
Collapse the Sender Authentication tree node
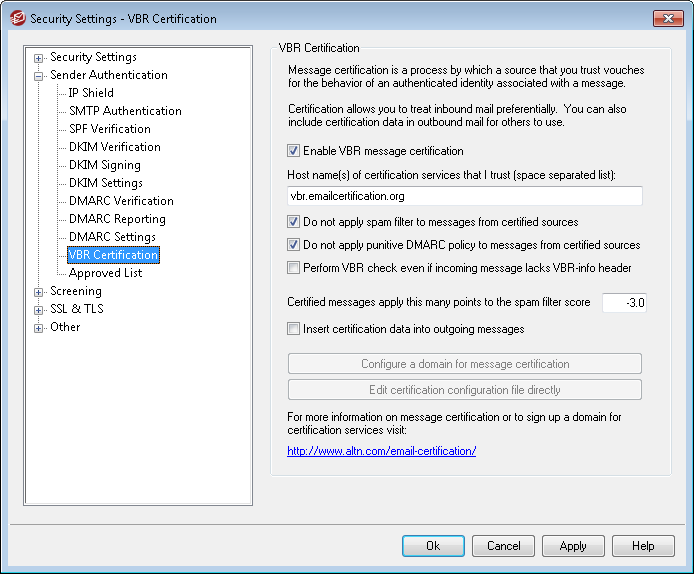coord(39,75)
